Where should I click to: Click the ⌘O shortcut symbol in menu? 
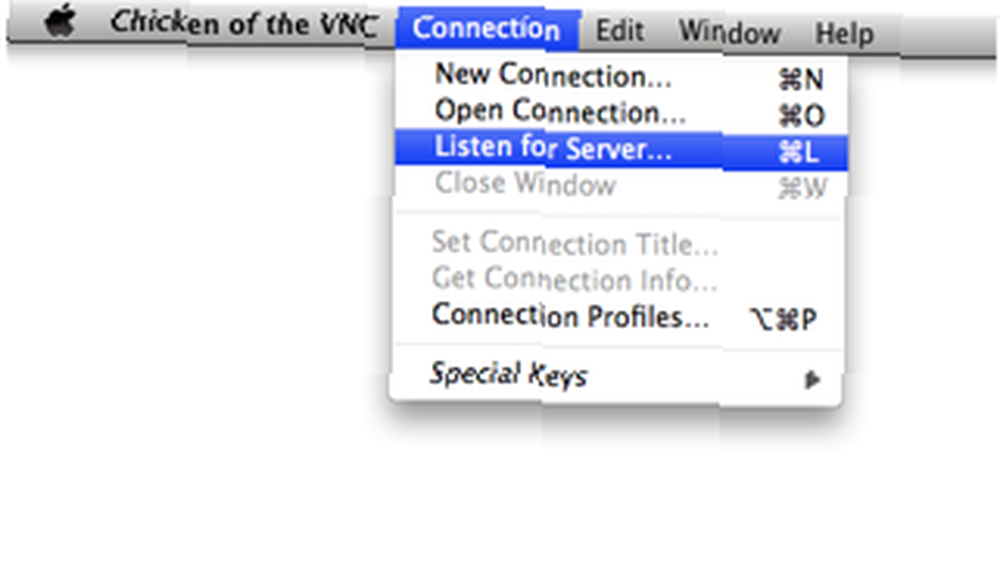802,116
